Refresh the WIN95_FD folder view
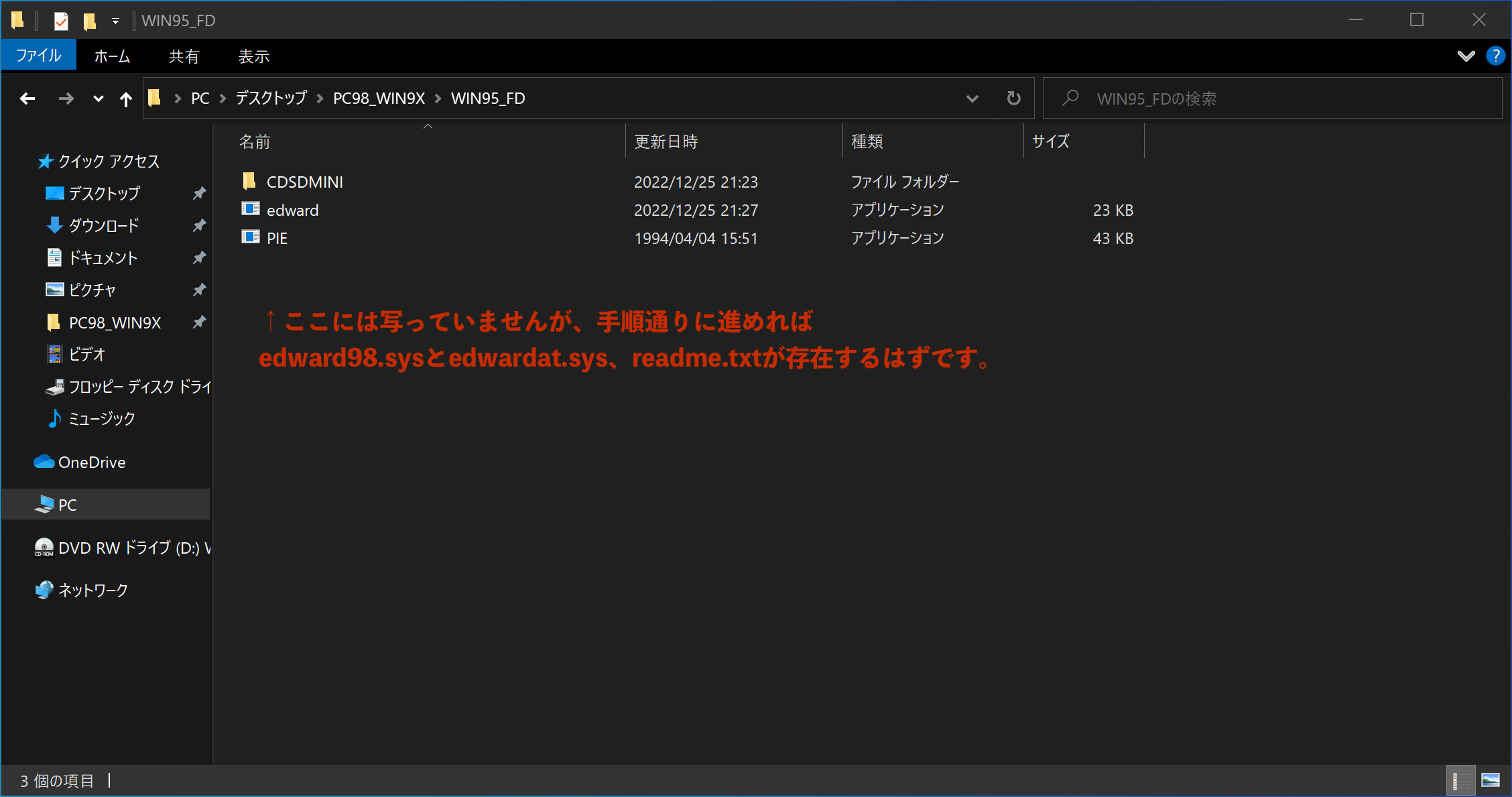 coord(1013,99)
